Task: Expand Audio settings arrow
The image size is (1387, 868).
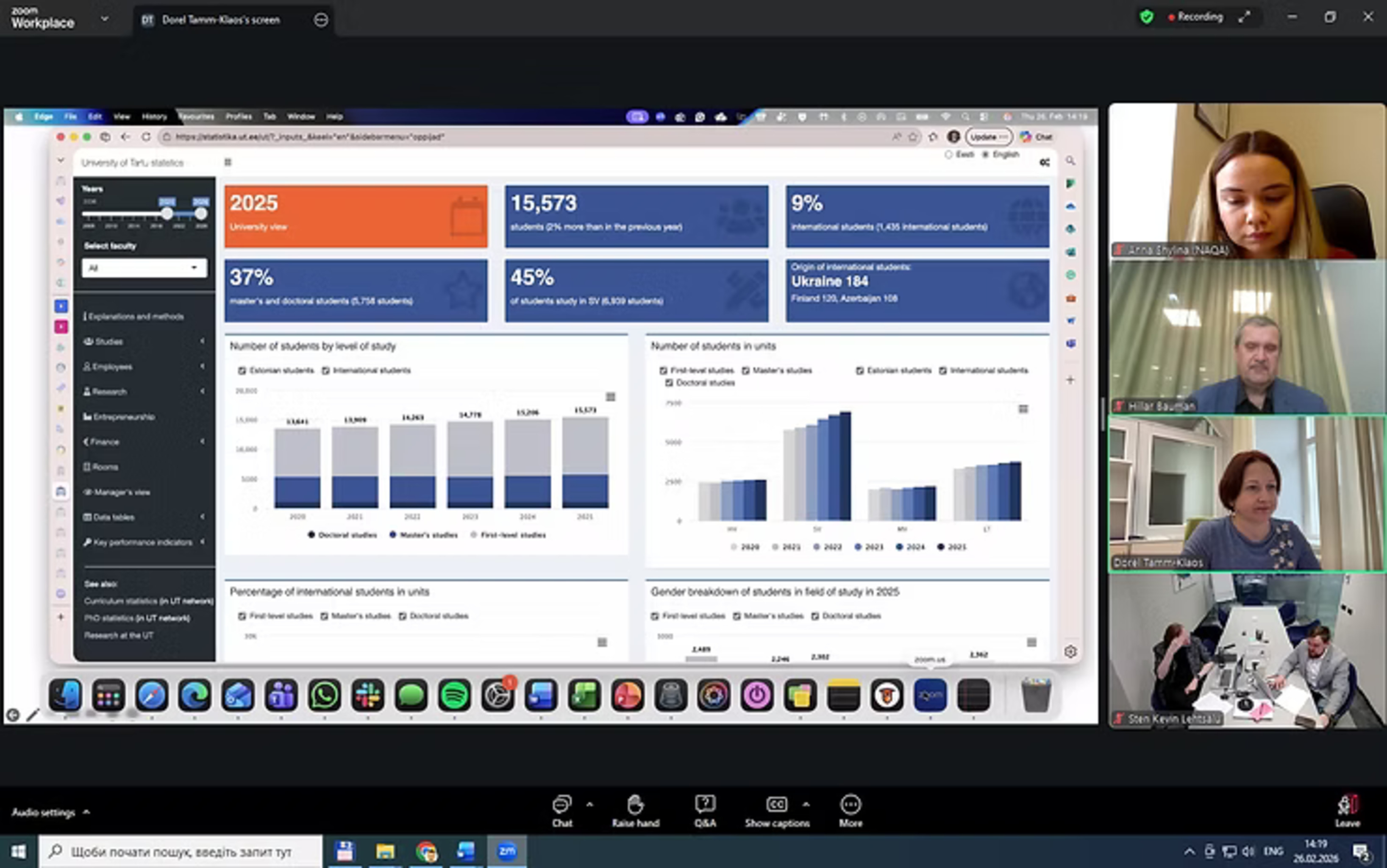Action: tap(86, 812)
